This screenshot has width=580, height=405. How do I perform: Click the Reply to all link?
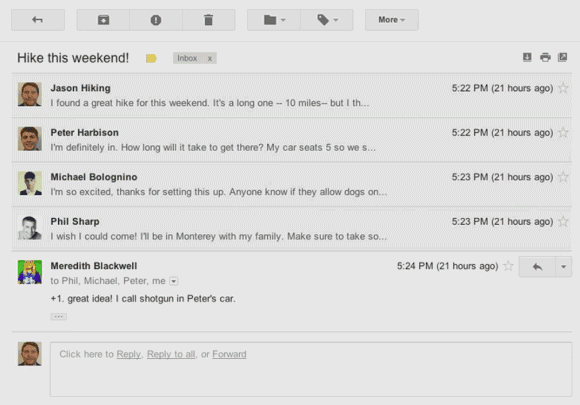[x=171, y=354]
